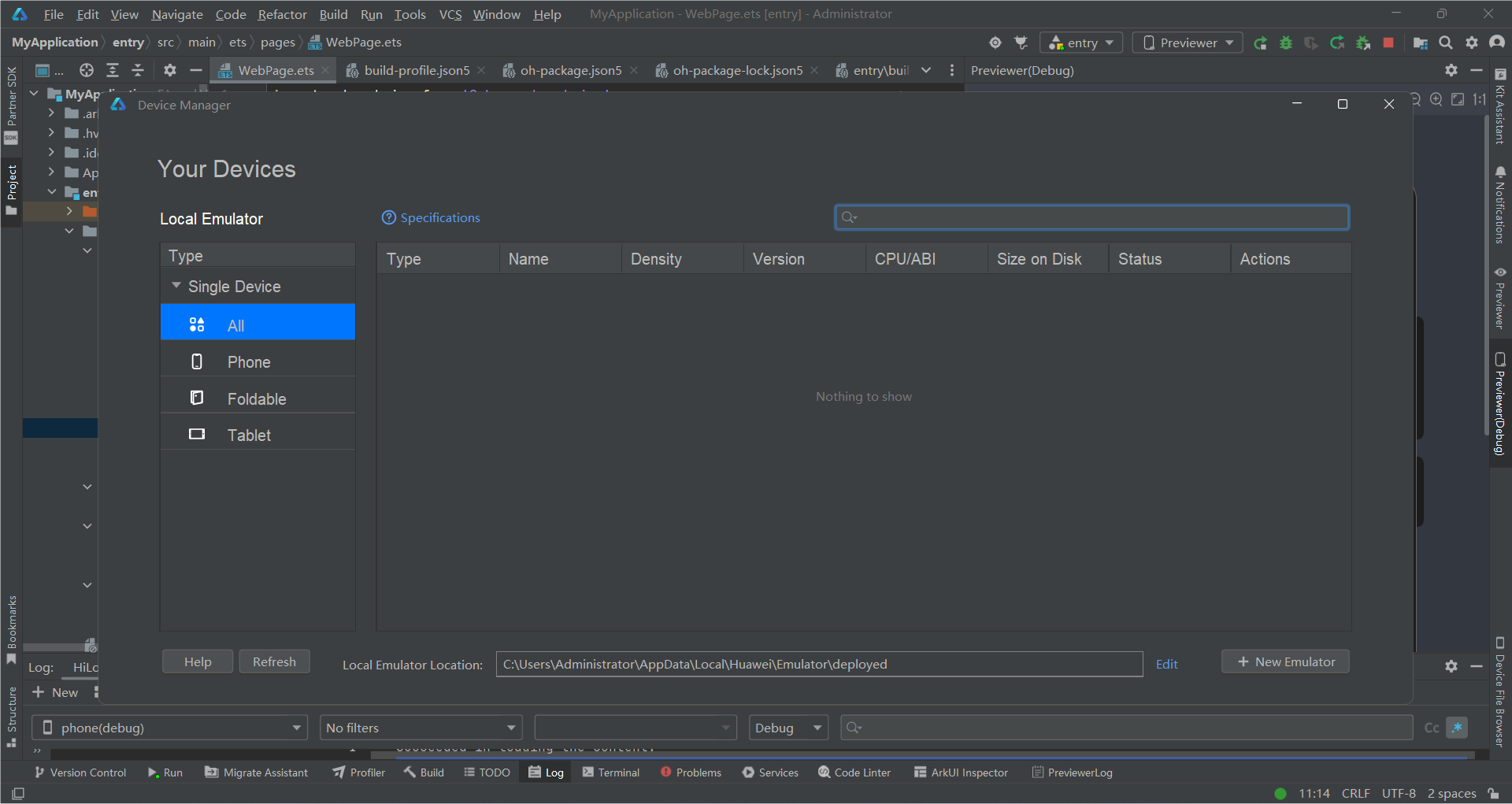Open IDE settings gear icon in top toolbar
The width and height of the screenshot is (1512, 804).
coord(1471,43)
